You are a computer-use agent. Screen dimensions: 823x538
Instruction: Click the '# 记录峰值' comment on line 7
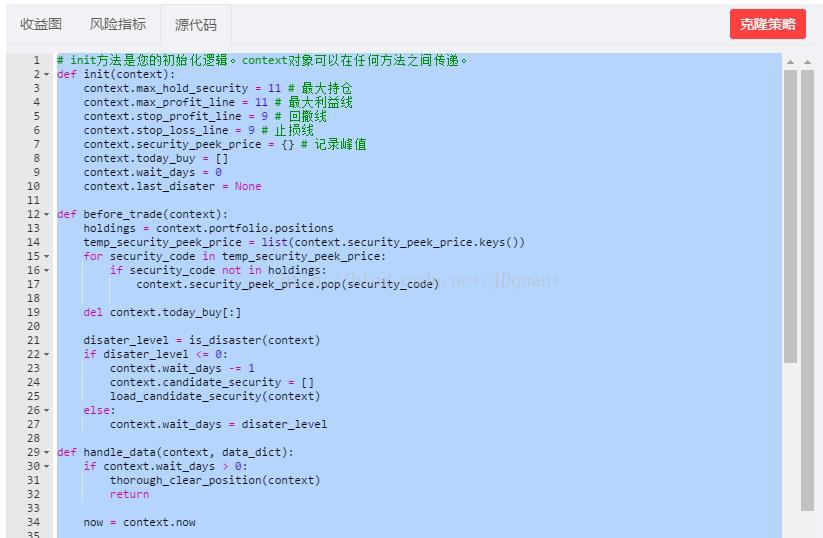[334, 144]
